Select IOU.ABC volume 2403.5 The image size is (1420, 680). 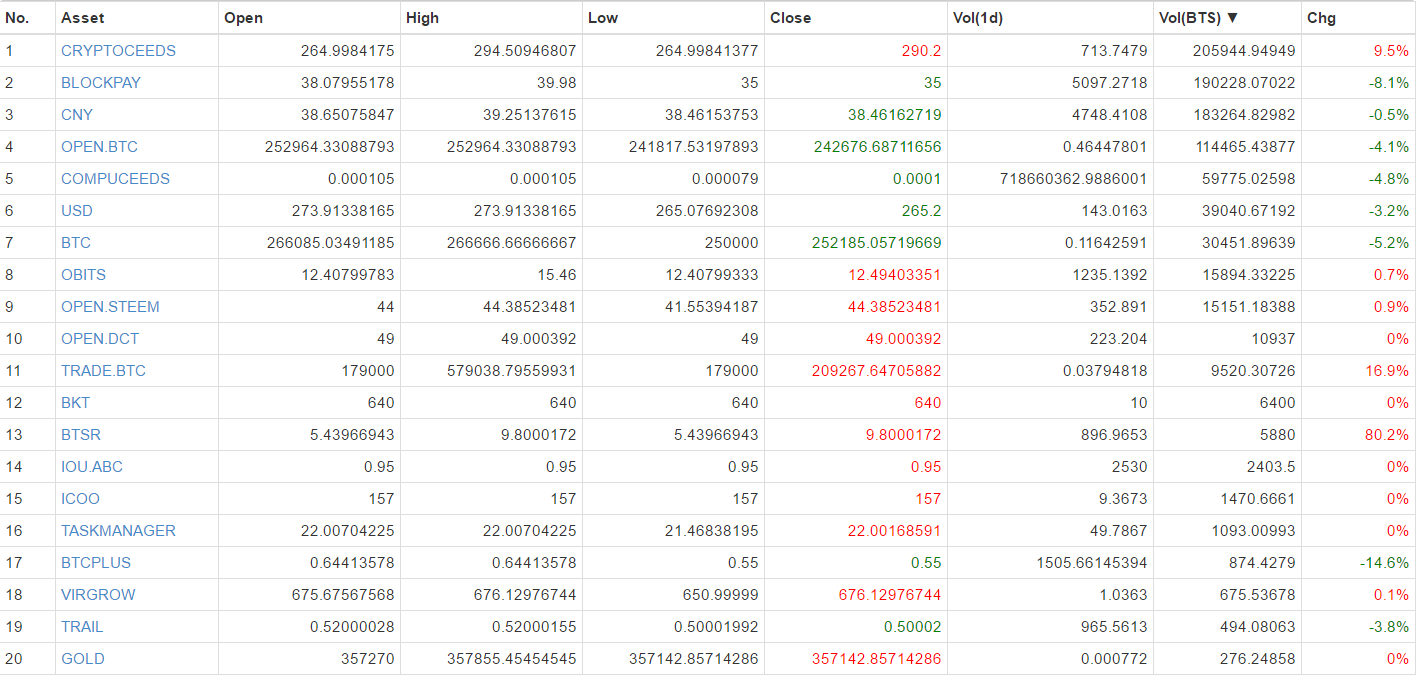click(1269, 467)
